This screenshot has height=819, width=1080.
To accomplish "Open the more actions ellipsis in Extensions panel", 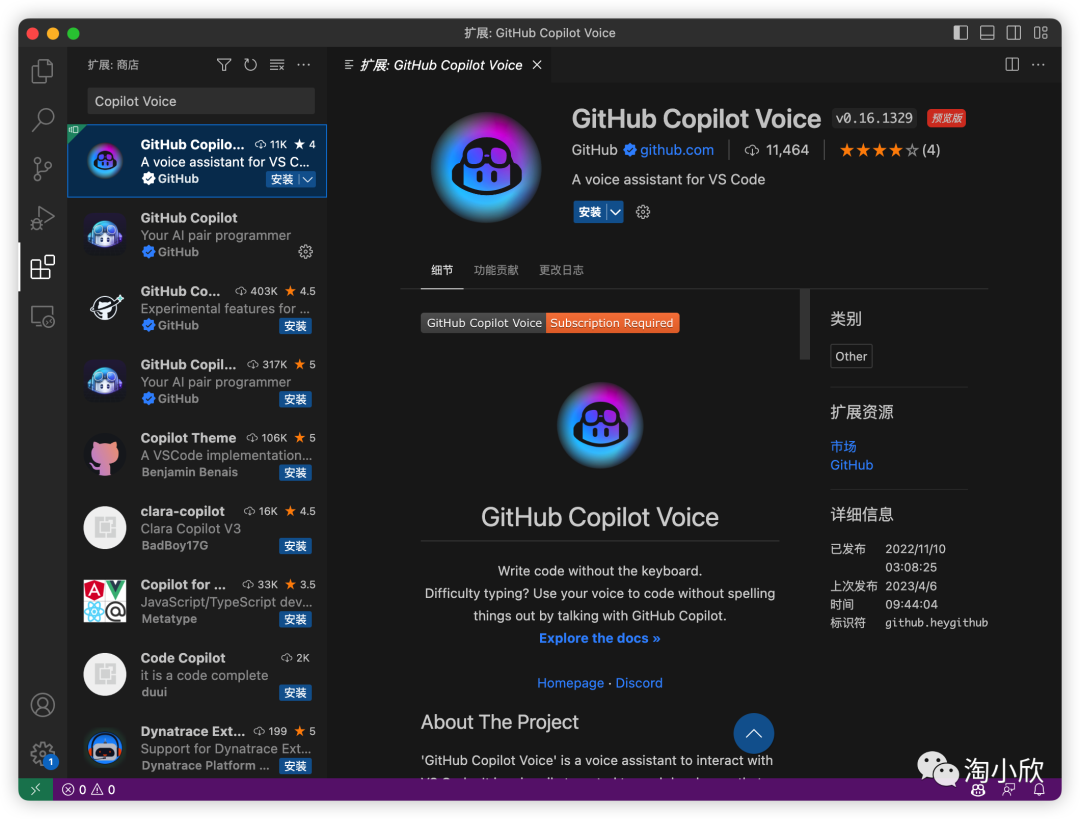I will click(x=304, y=64).
